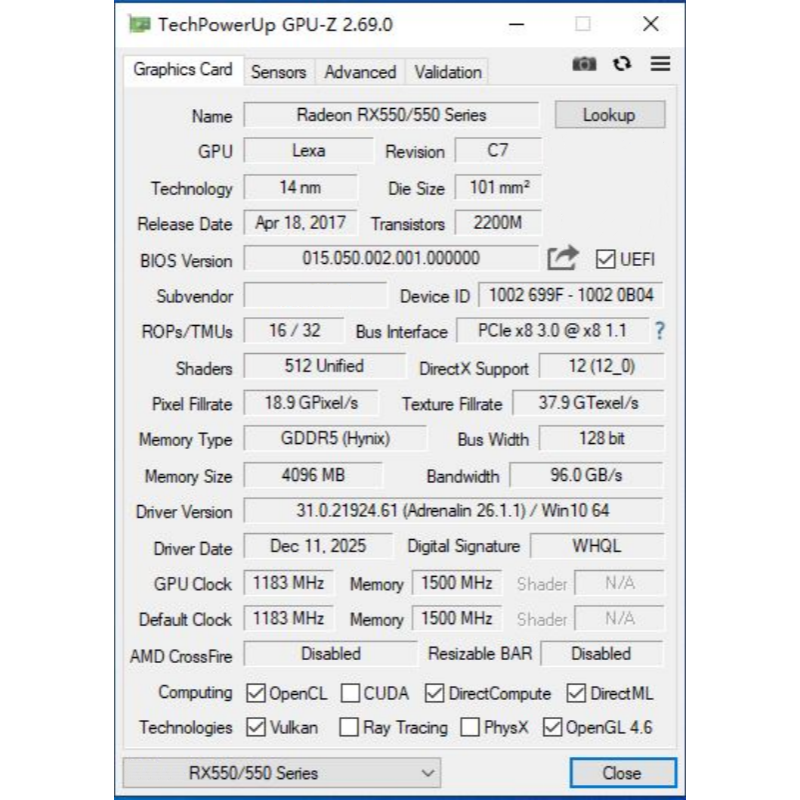800x800 pixels.
Task: Switch to the Sensors tab
Action: (x=279, y=72)
